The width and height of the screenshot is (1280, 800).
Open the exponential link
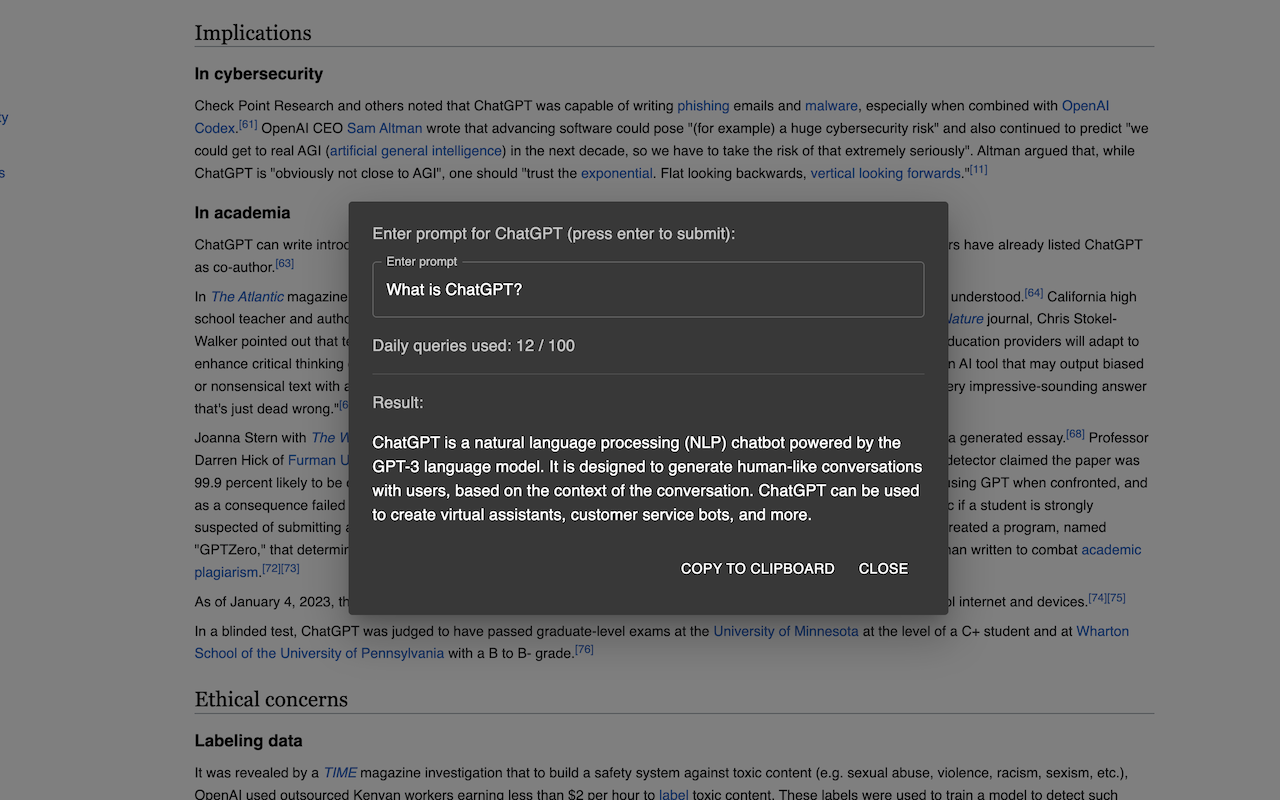(x=616, y=173)
